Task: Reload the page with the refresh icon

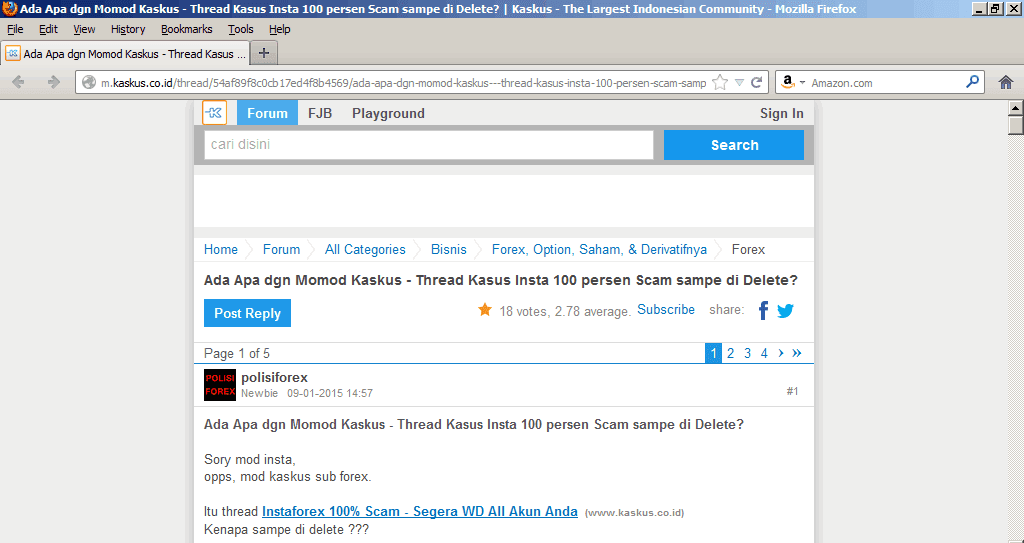Action: click(x=757, y=82)
